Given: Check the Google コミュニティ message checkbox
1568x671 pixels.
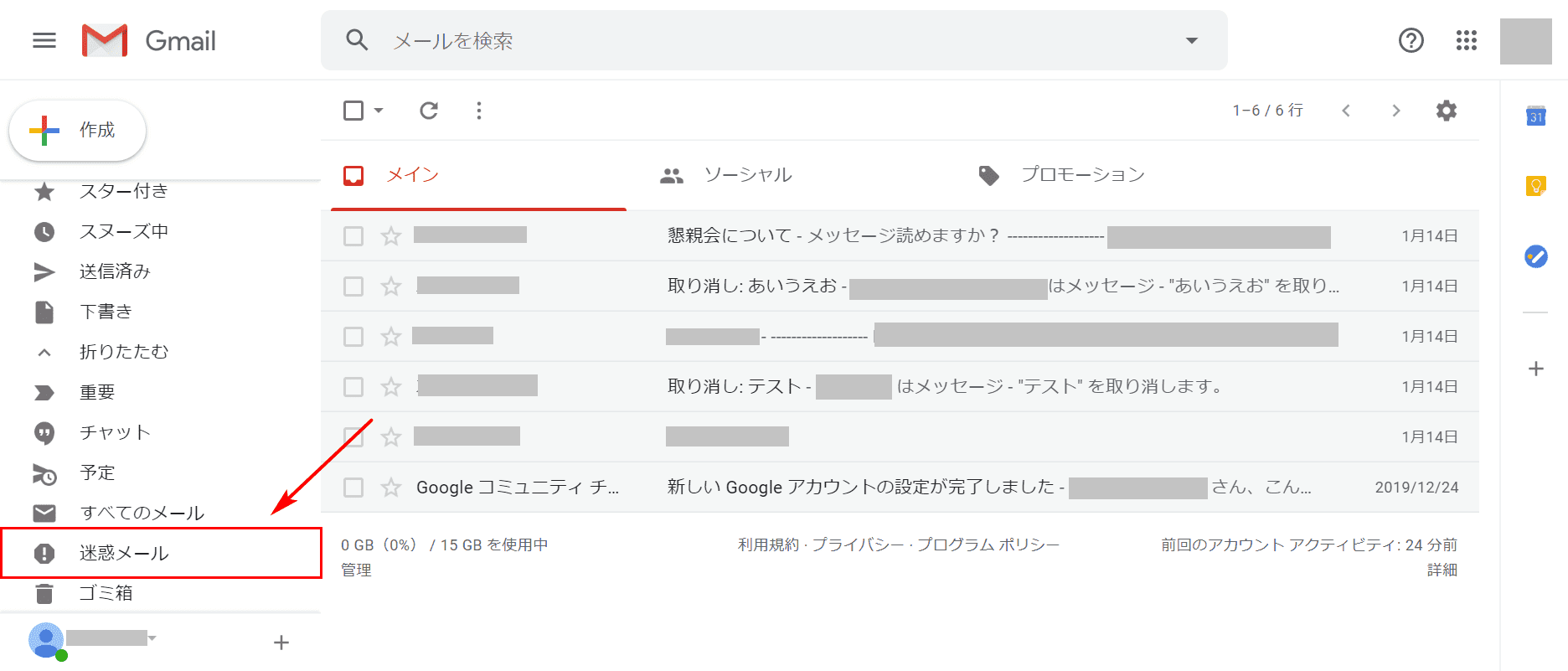Looking at the screenshot, I should click(x=353, y=488).
